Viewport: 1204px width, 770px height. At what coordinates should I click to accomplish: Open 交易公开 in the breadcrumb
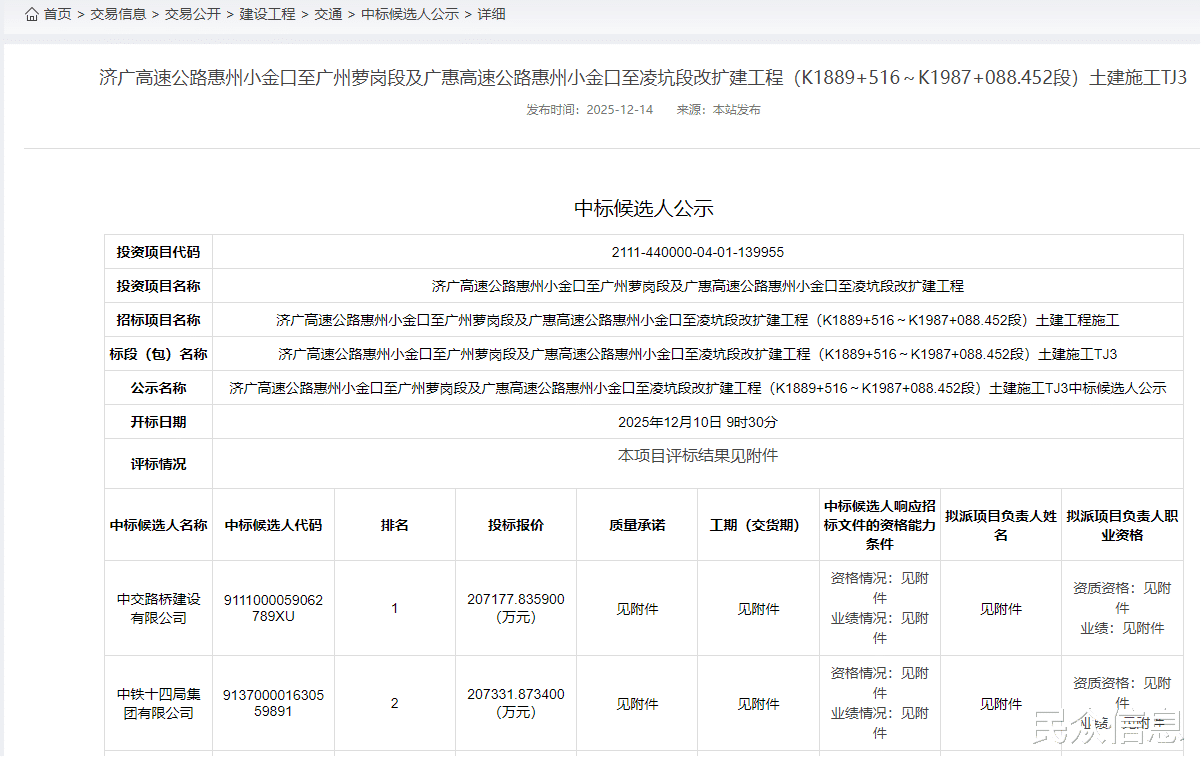point(192,14)
